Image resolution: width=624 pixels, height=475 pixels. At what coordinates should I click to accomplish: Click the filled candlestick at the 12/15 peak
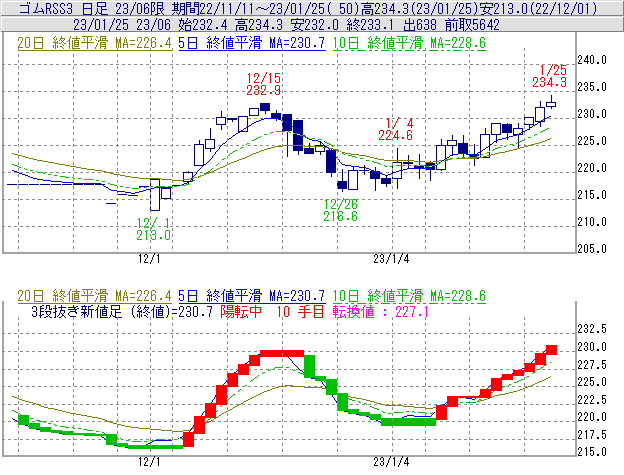point(265,107)
